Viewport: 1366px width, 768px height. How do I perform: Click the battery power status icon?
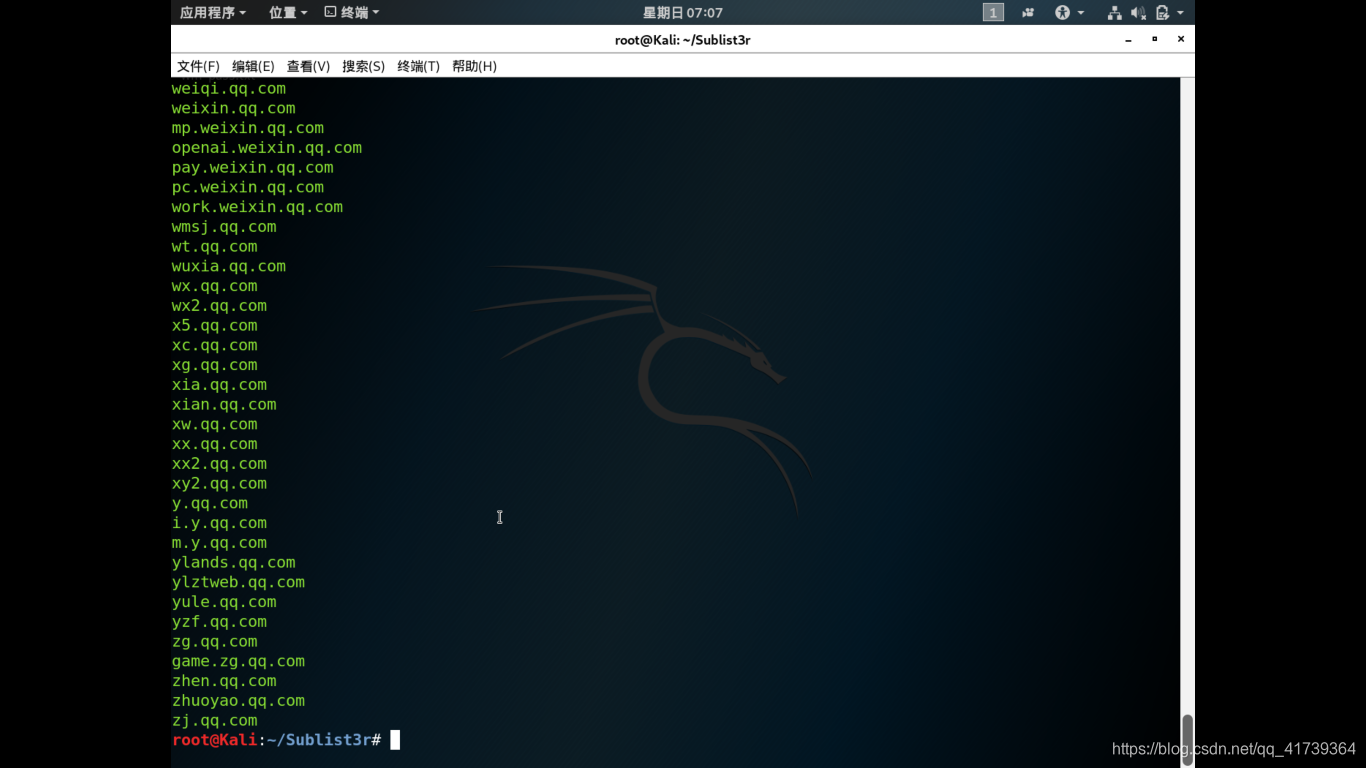pyautogui.click(x=1162, y=12)
